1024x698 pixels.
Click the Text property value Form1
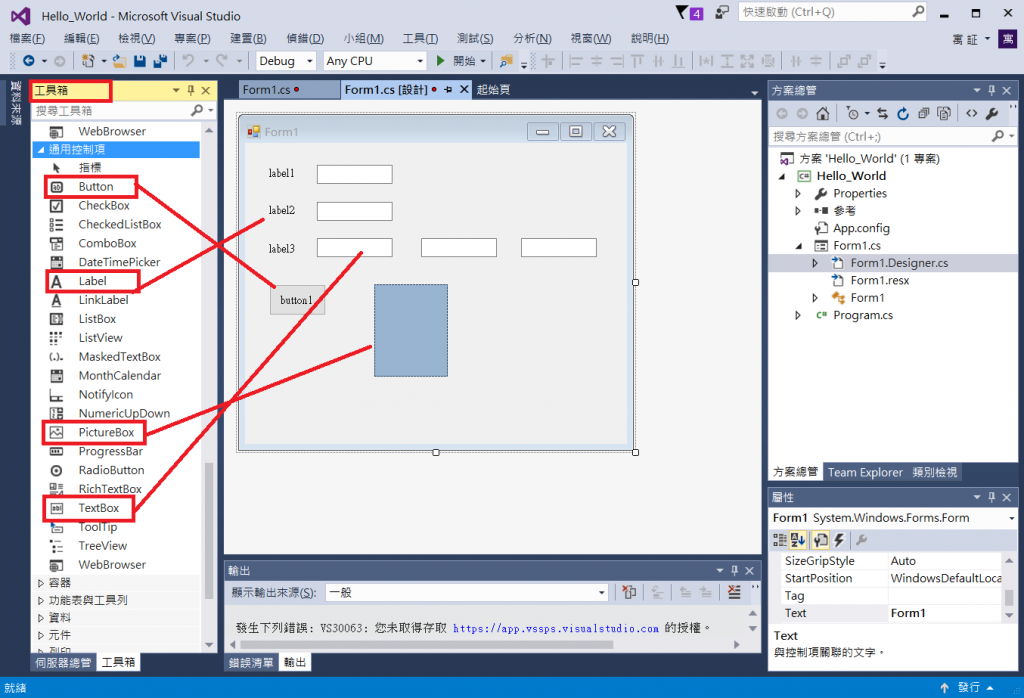(x=944, y=613)
